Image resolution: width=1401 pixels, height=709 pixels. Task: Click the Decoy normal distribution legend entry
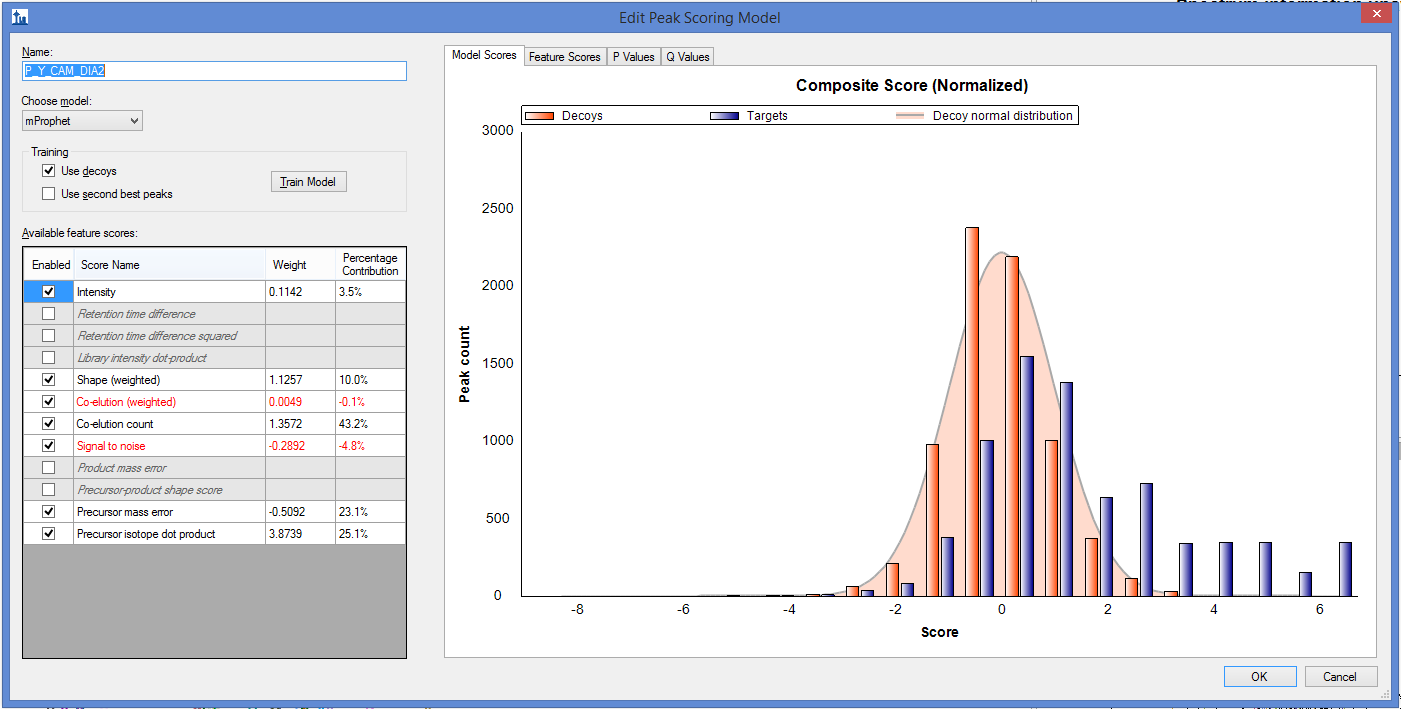(1002, 116)
